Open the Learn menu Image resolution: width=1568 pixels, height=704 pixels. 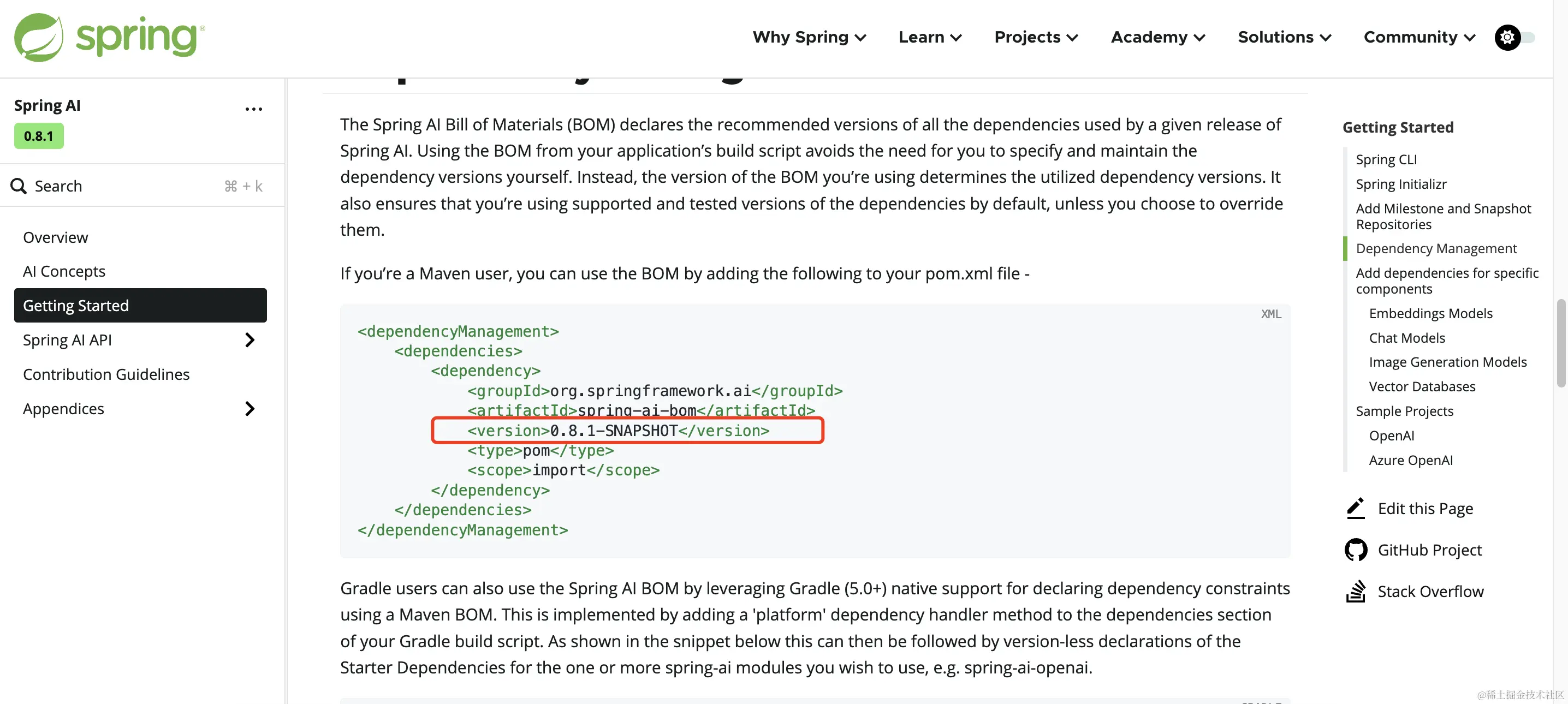tap(929, 37)
